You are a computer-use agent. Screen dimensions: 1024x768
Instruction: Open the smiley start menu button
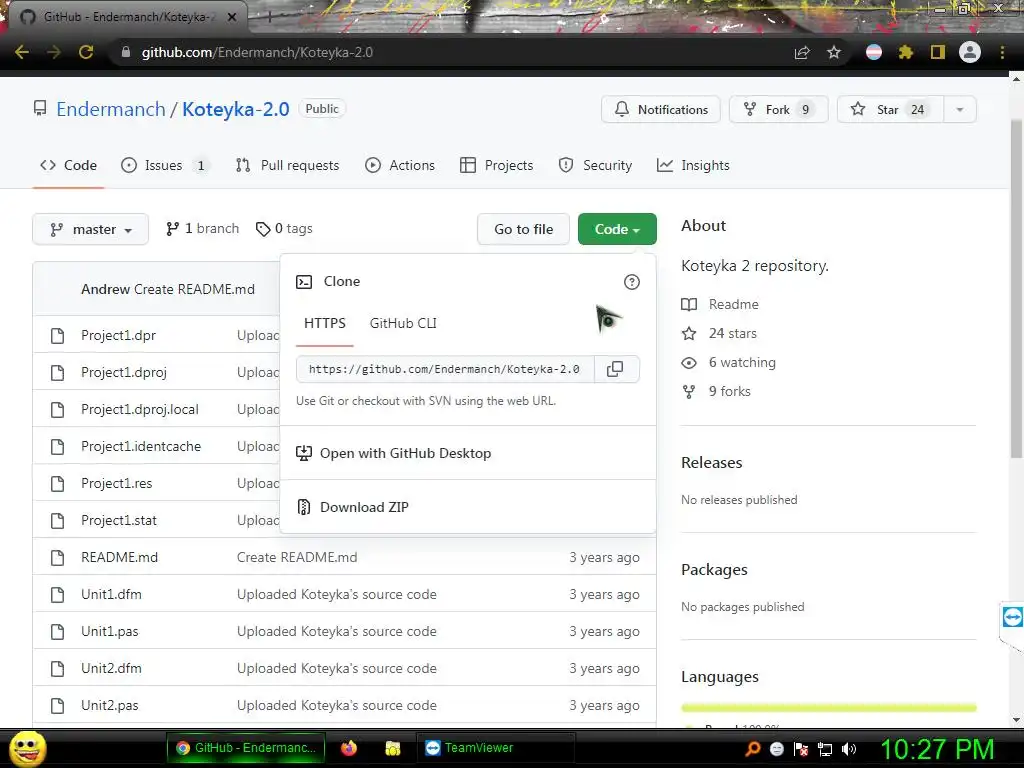[x=27, y=748]
